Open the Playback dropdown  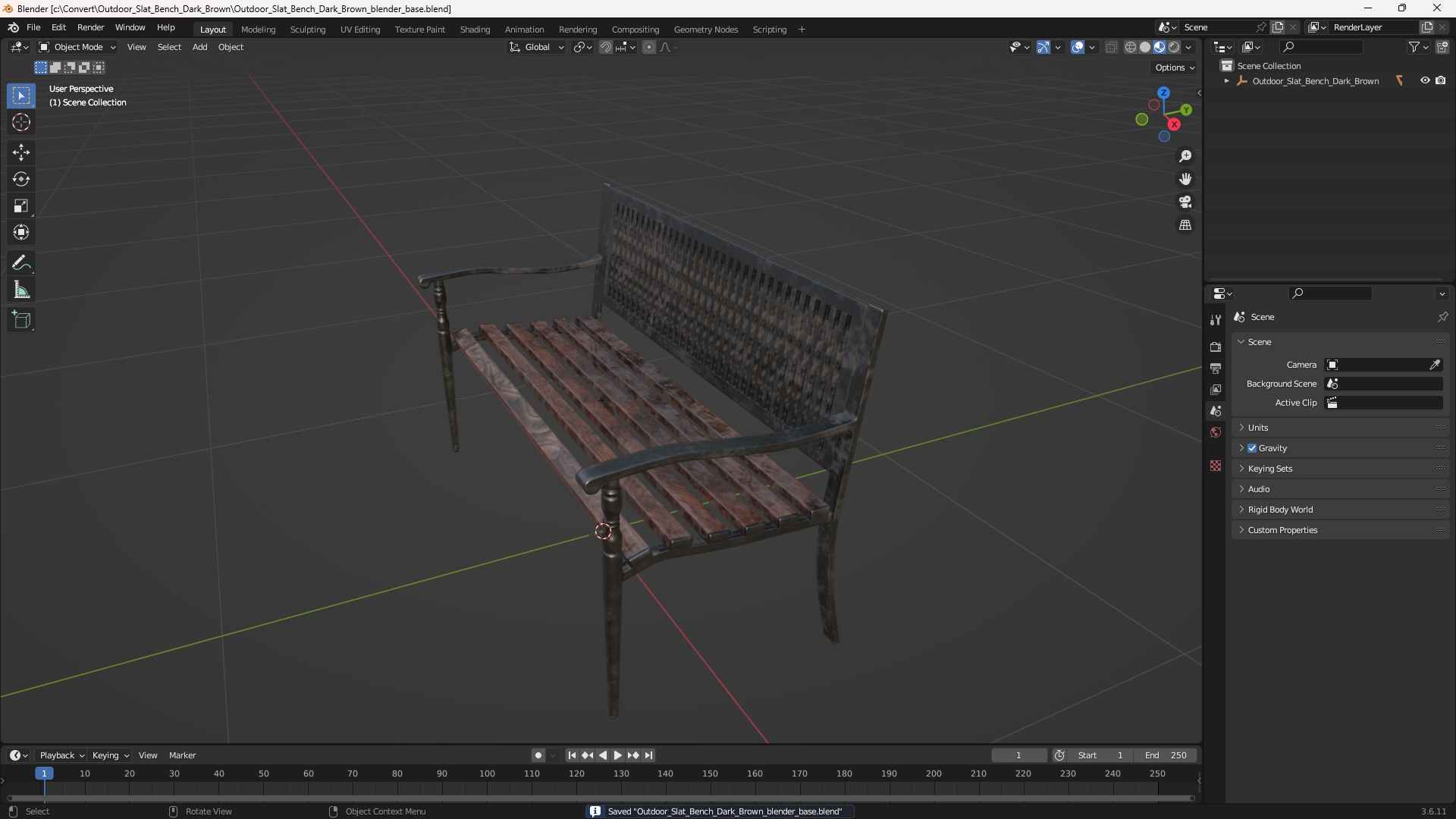(61, 755)
